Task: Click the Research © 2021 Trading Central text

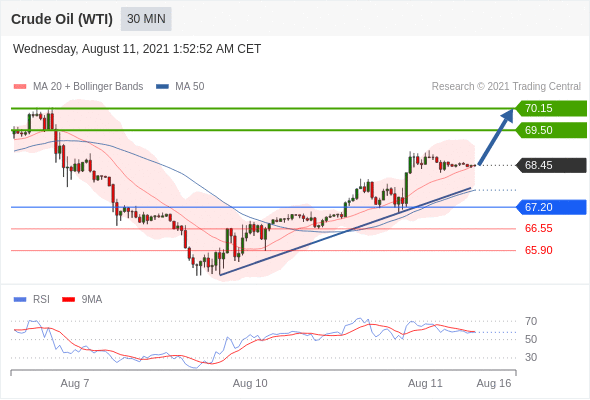Action: tap(506, 87)
